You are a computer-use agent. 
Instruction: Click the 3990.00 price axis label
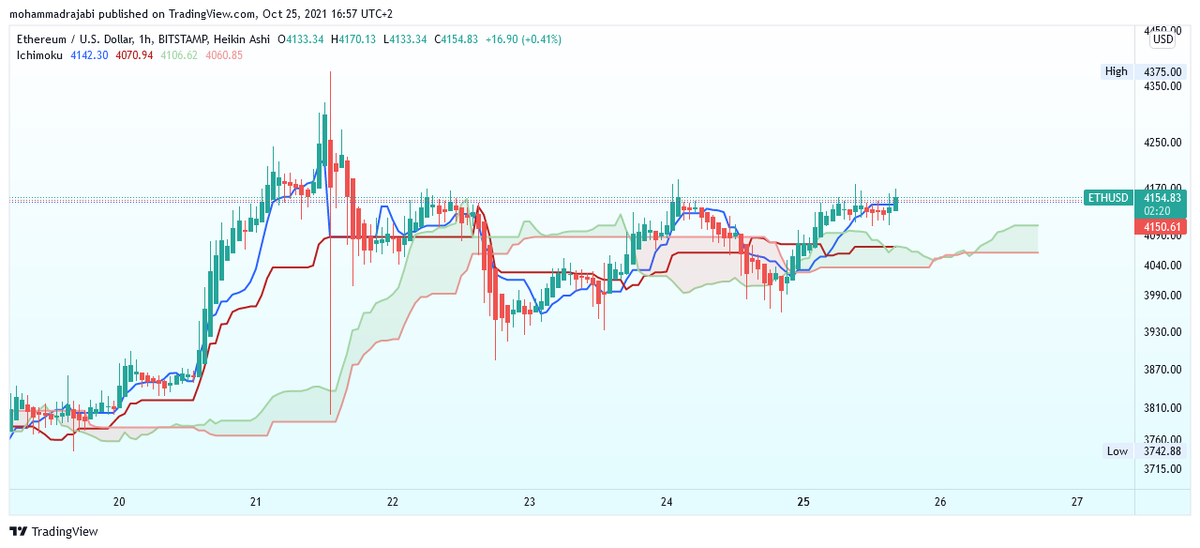click(x=1164, y=295)
